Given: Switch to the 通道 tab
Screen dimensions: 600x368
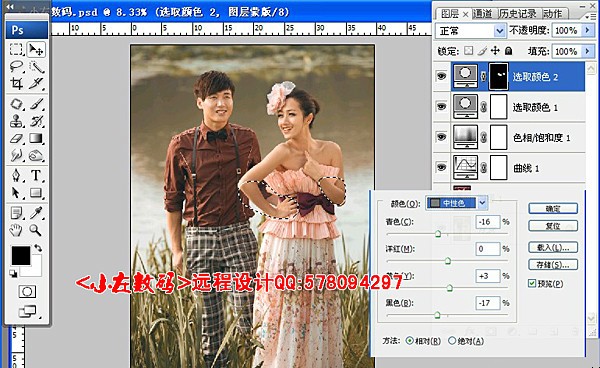Looking at the screenshot, I should pyautogui.click(x=483, y=14).
